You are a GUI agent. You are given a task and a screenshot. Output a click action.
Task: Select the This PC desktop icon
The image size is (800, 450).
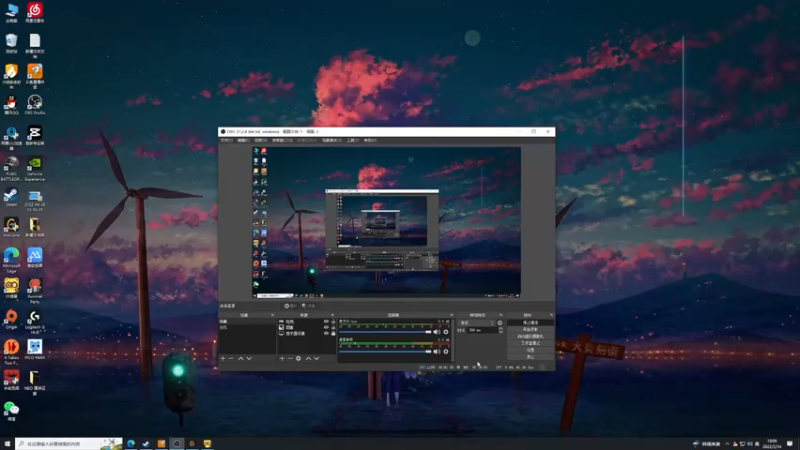click(11, 12)
